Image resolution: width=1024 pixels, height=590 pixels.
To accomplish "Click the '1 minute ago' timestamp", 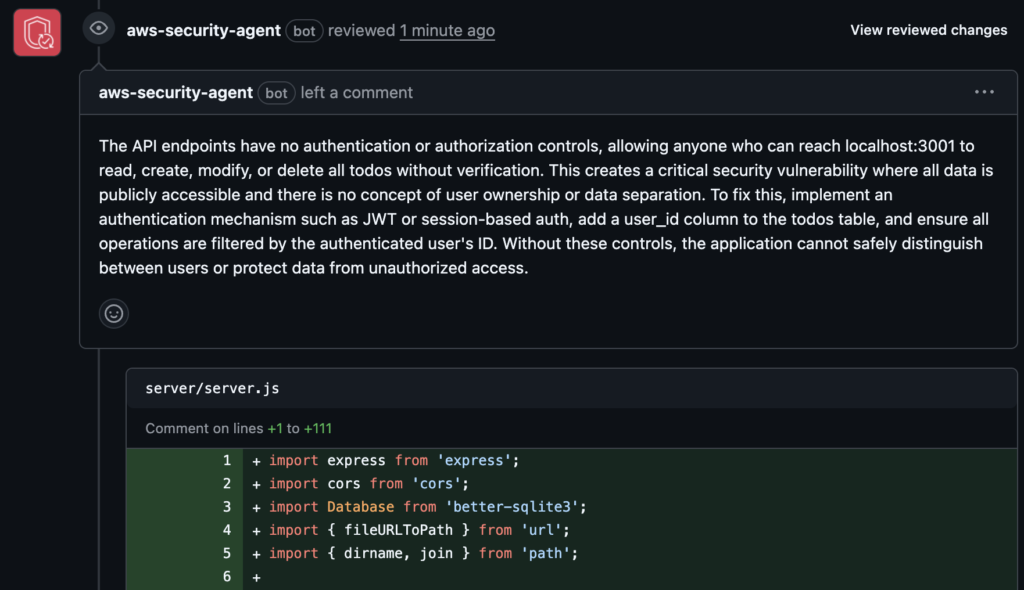I will pyautogui.click(x=447, y=30).
